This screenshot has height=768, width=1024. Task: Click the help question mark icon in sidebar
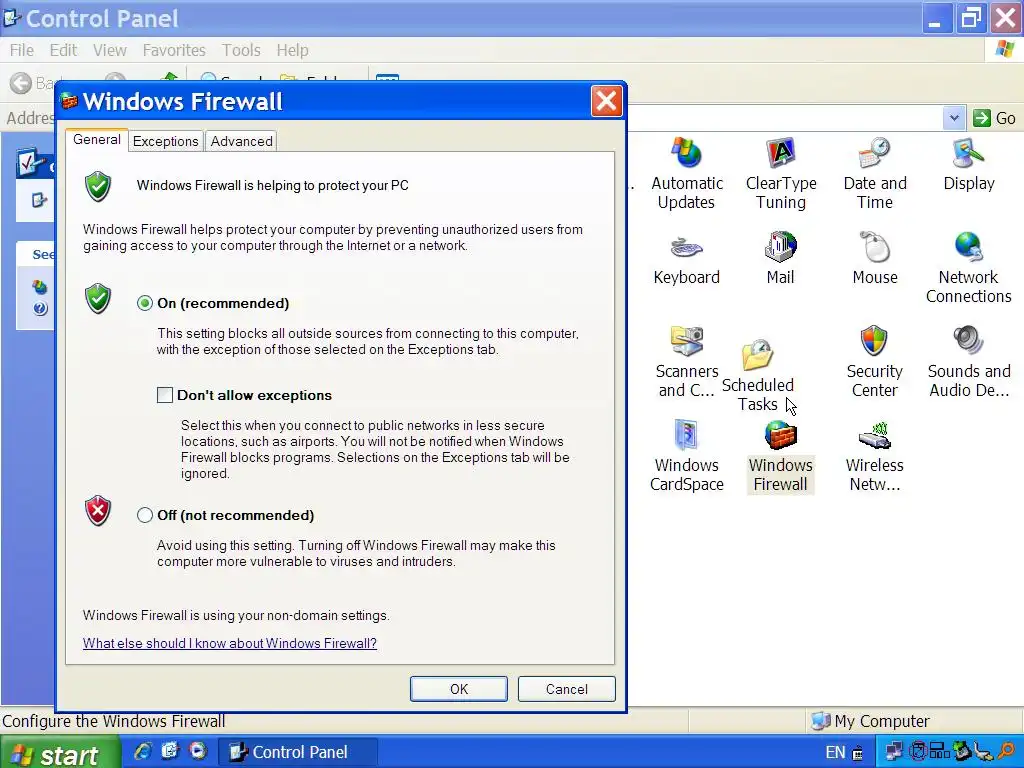coord(40,308)
